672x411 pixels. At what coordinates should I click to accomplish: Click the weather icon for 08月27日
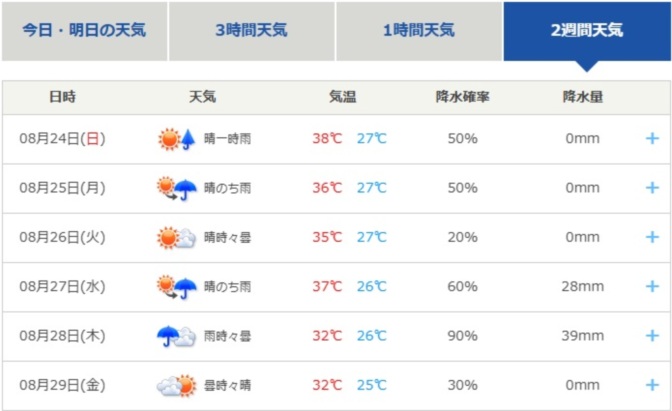coord(177,287)
